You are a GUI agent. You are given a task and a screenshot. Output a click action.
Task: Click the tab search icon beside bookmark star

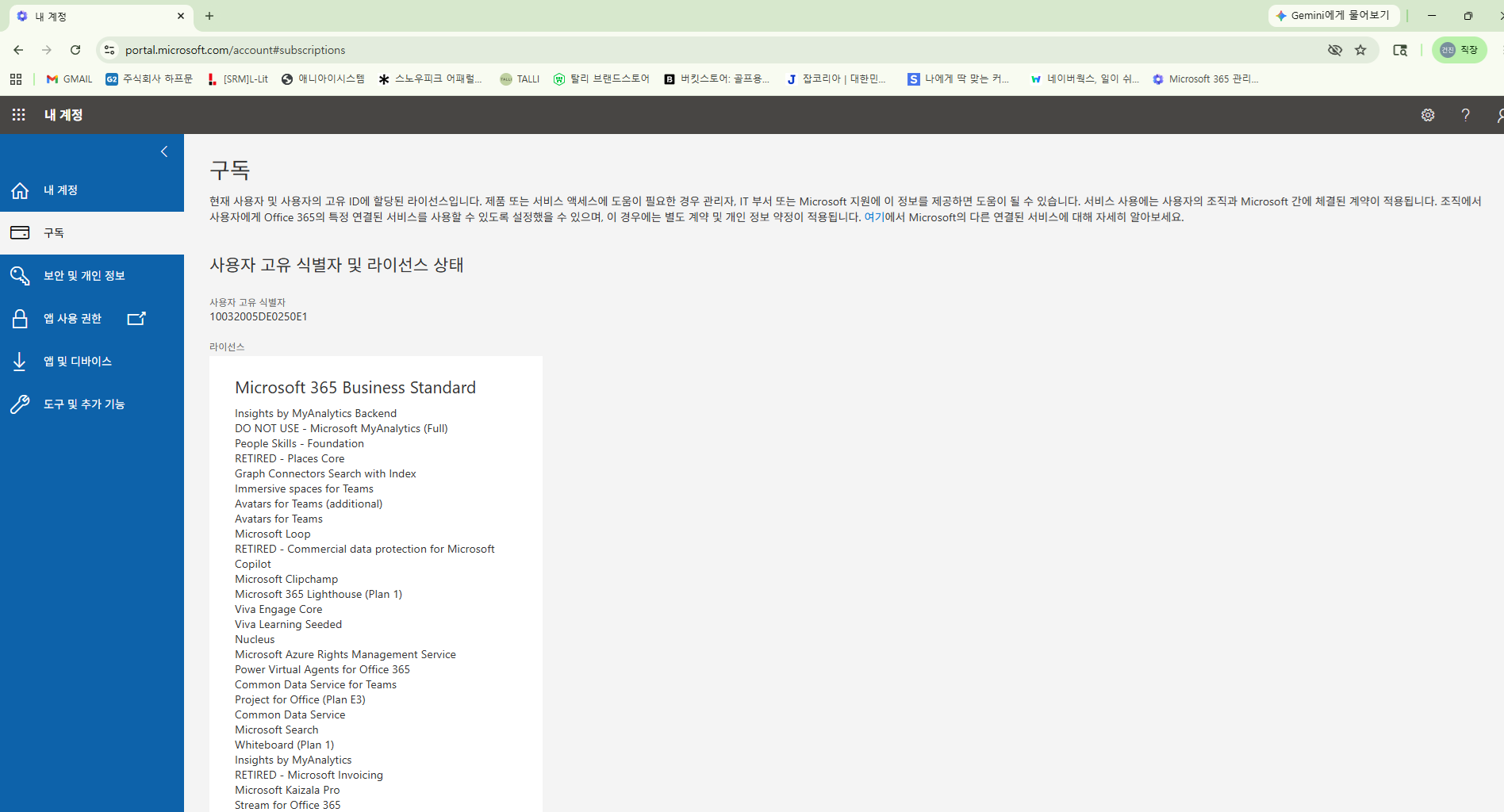[x=1400, y=50]
